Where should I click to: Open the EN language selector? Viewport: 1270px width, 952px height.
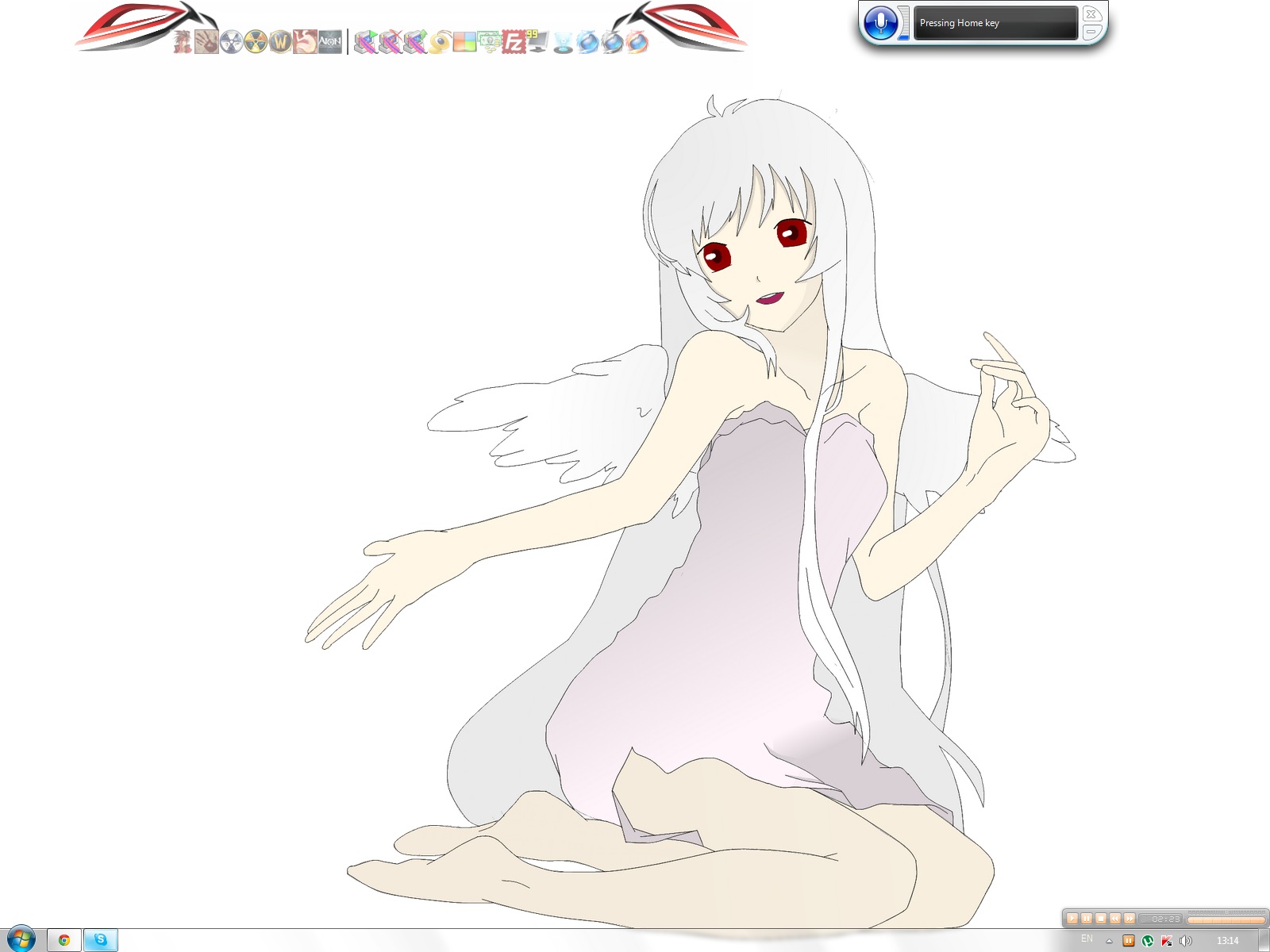pyautogui.click(x=1087, y=939)
